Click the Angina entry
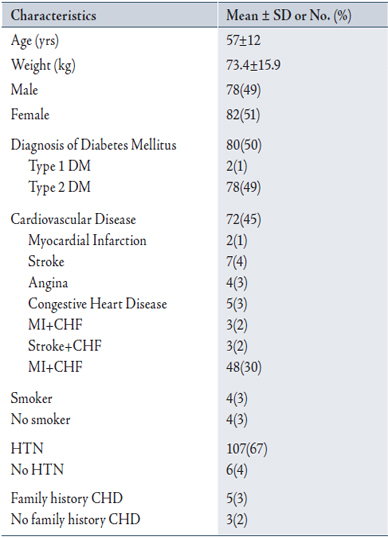Image resolution: width=388 pixels, height=538 pixels. (x=48, y=283)
